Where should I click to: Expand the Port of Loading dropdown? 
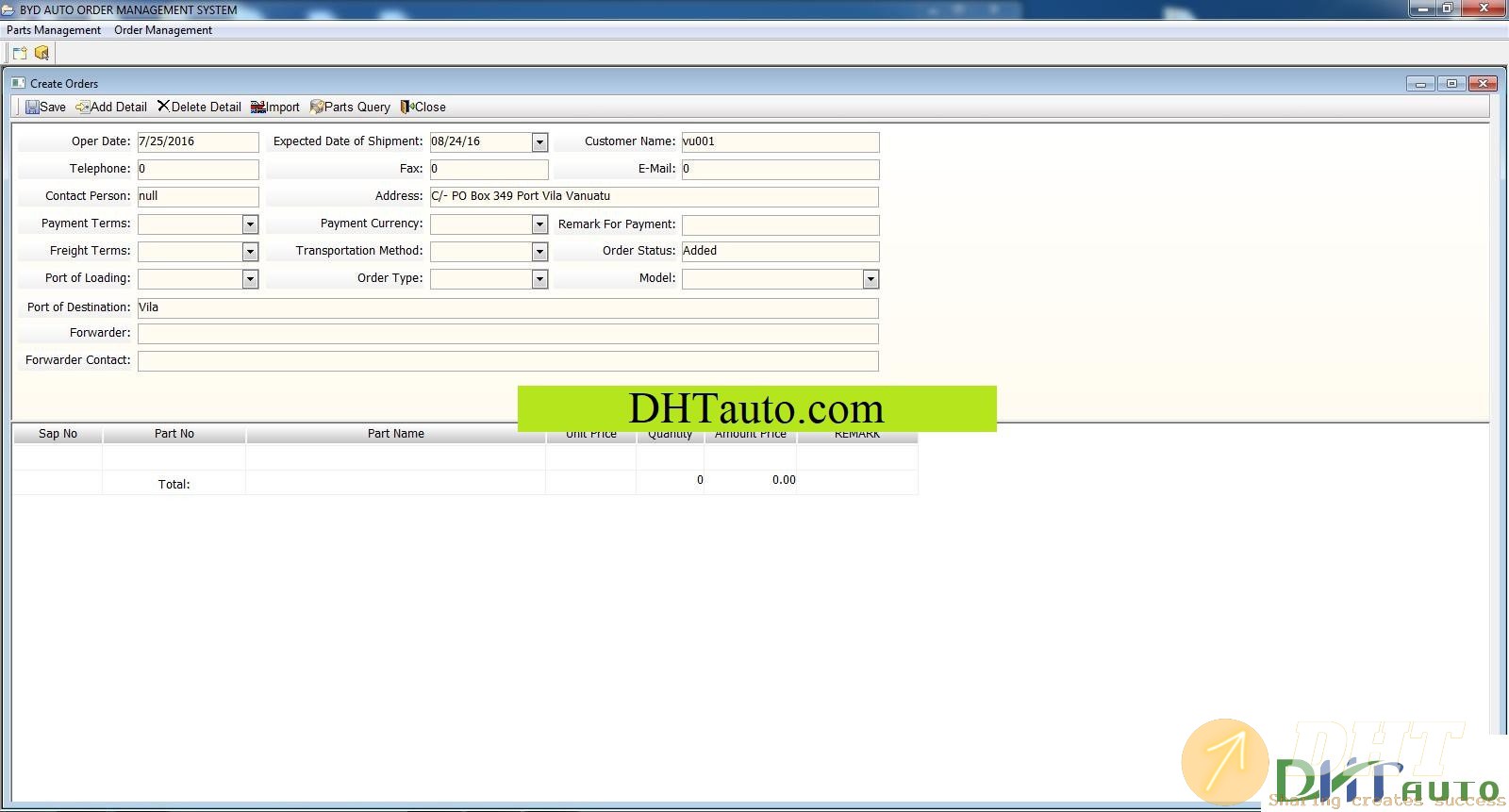click(x=250, y=279)
